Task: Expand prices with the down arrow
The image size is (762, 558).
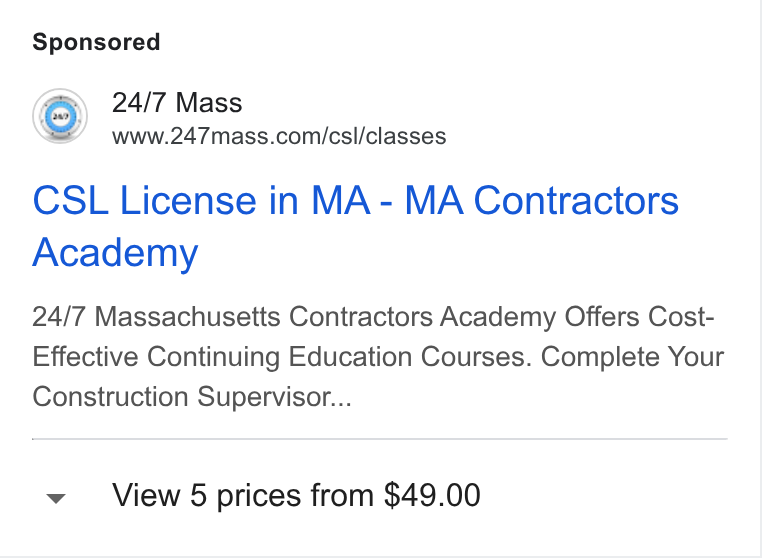Action: 56,498
